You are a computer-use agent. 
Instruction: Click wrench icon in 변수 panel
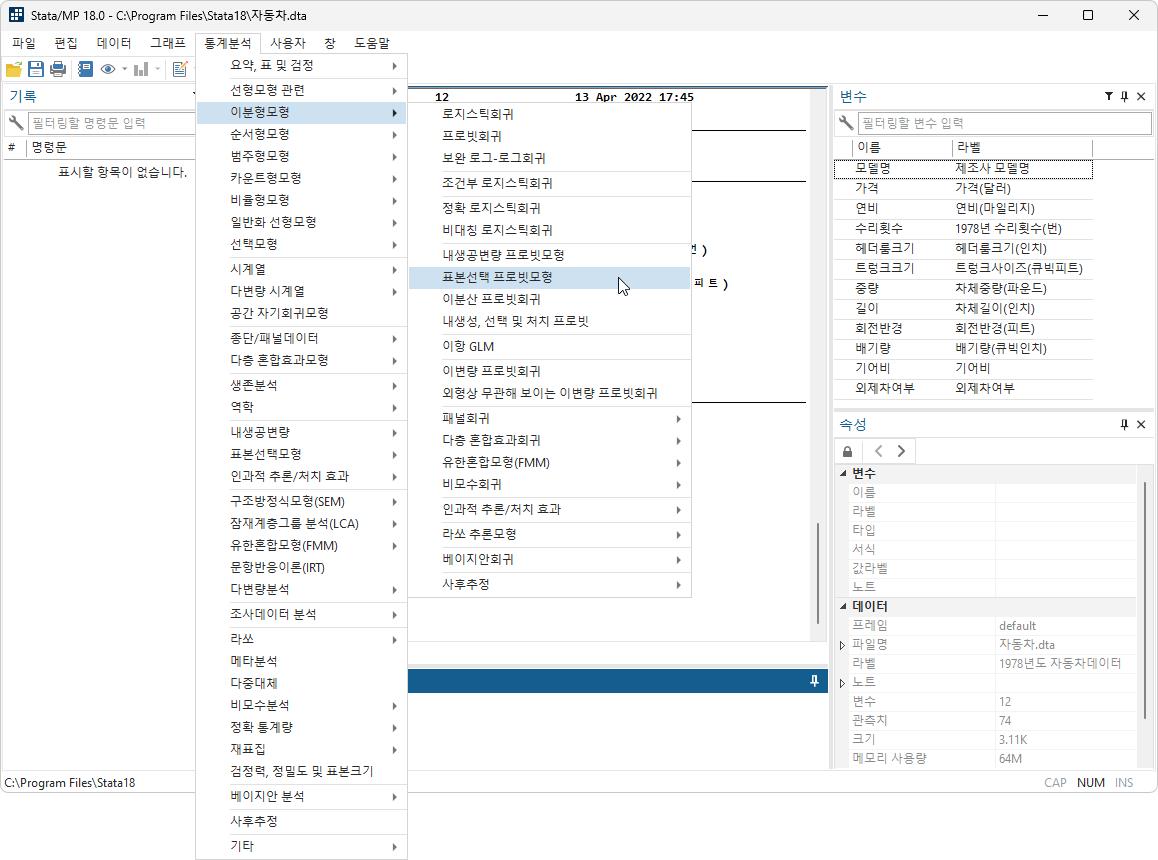click(x=846, y=123)
